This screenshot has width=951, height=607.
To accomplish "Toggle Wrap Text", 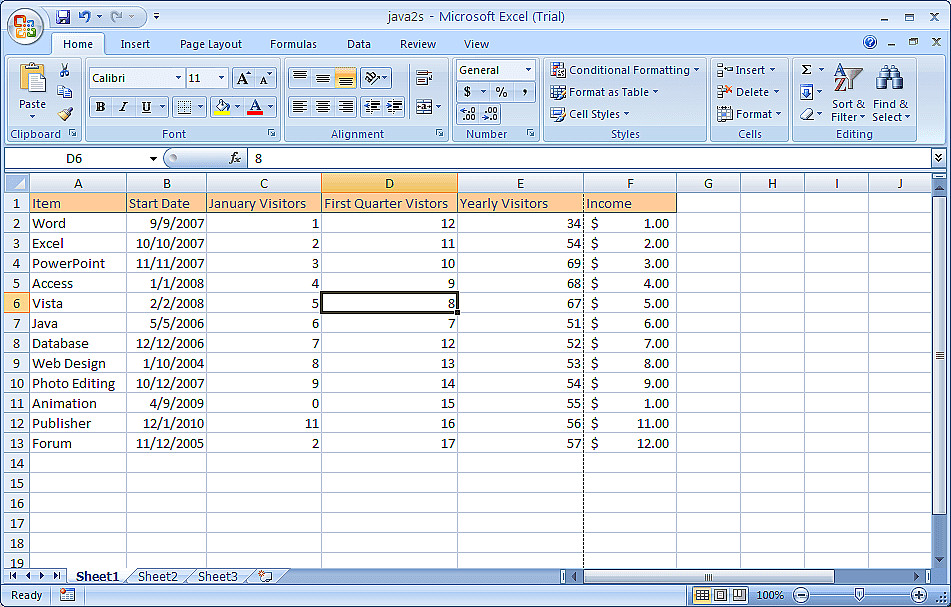I will point(424,78).
